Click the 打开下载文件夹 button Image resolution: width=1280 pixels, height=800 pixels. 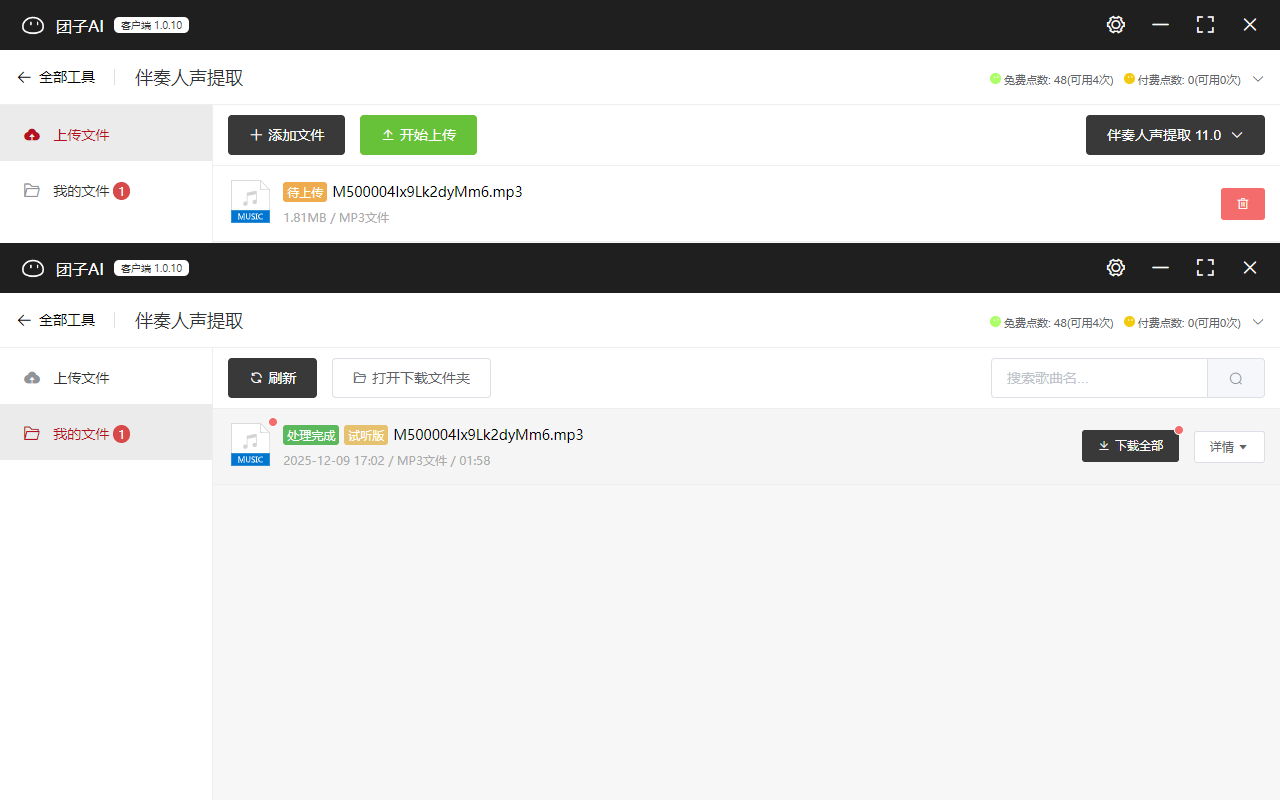[411, 378]
